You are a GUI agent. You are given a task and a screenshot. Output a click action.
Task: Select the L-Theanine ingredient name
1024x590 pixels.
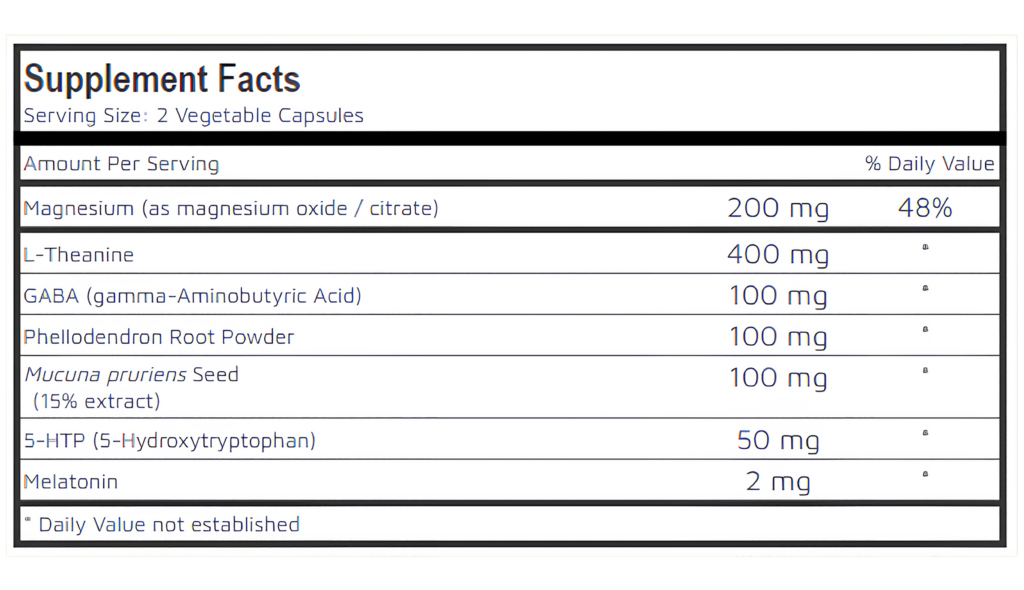click(x=79, y=255)
